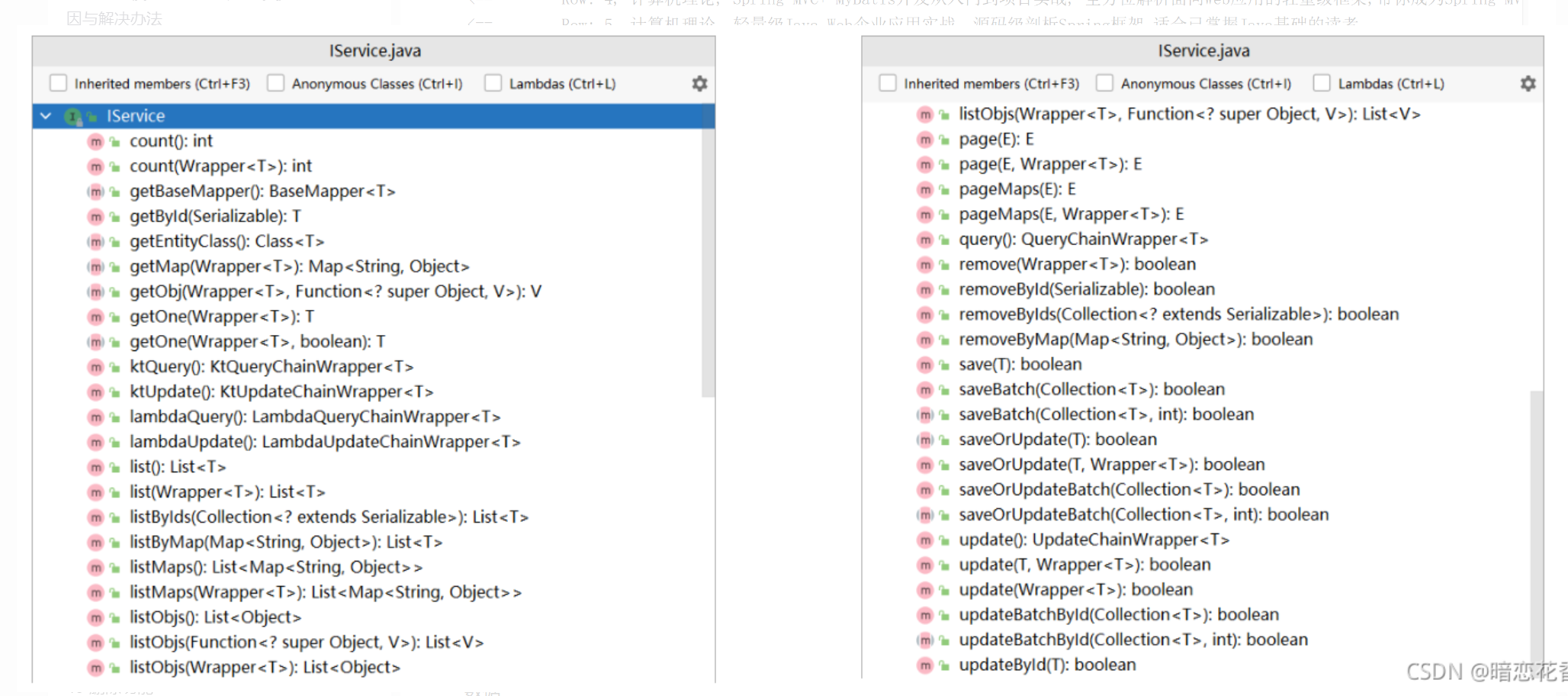Click method icon next to updateById(T)
Image resolution: width=1568 pixels, height=696 pixels.
click(925, 665)
